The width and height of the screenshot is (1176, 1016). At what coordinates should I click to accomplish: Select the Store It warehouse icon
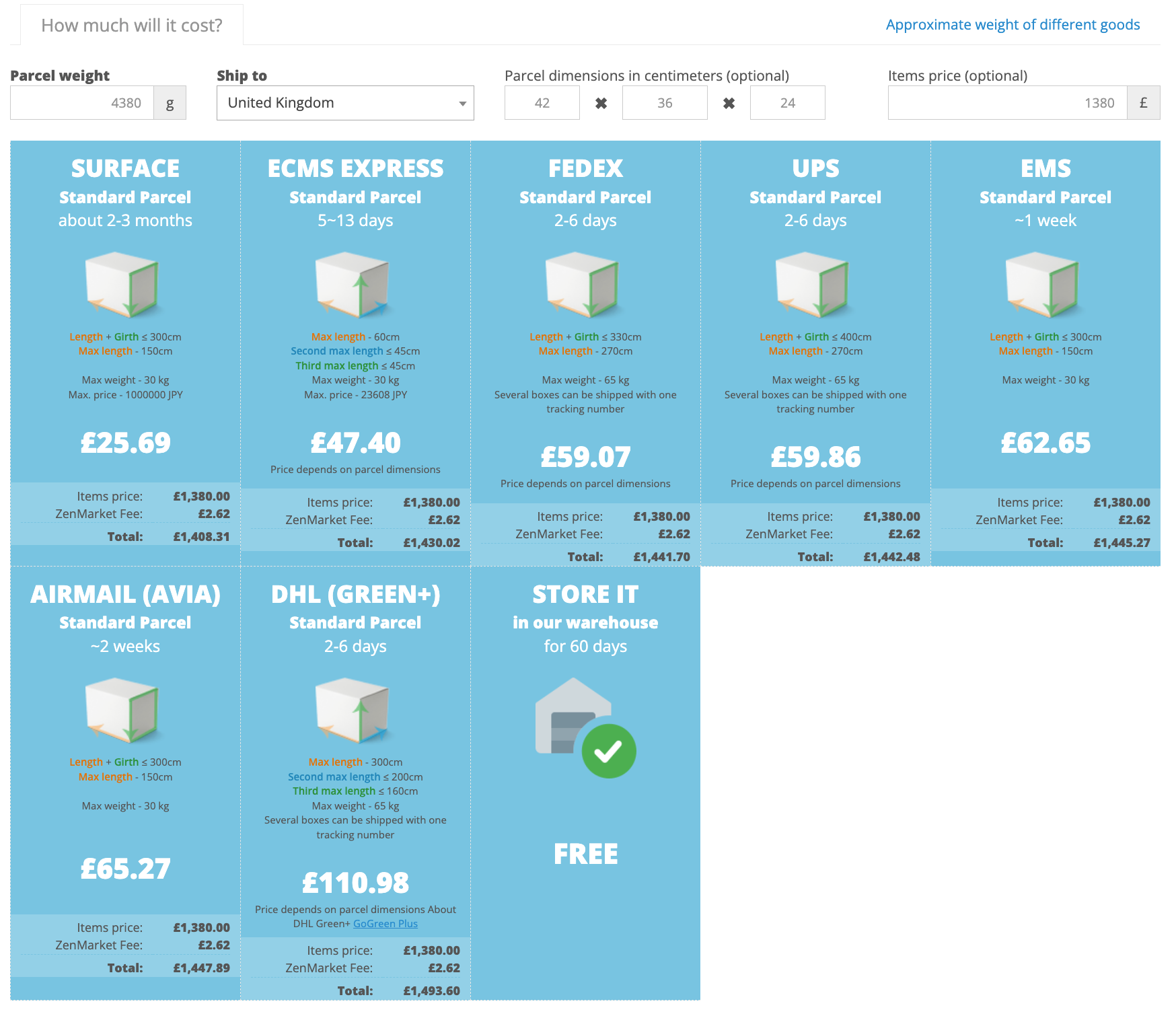click(x=585, y=727)
